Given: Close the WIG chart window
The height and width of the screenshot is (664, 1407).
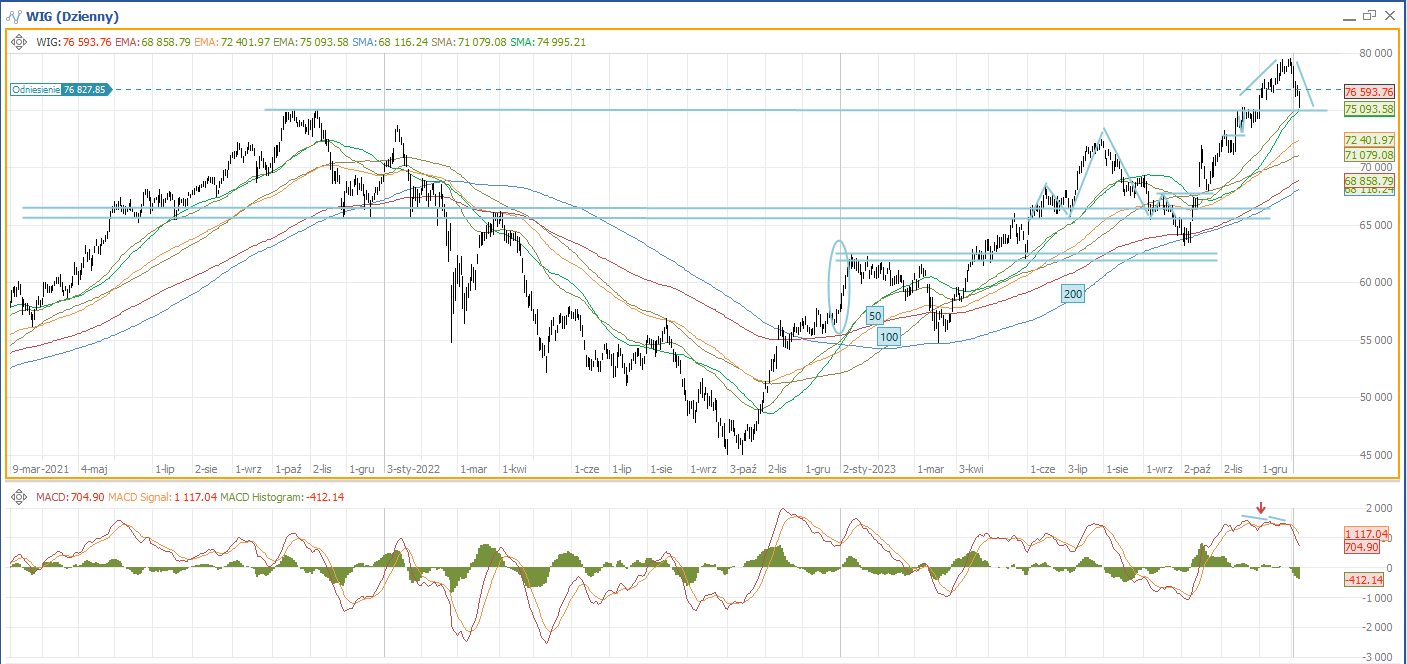Looking at the screenshot, I should [x=1389, y=16].
